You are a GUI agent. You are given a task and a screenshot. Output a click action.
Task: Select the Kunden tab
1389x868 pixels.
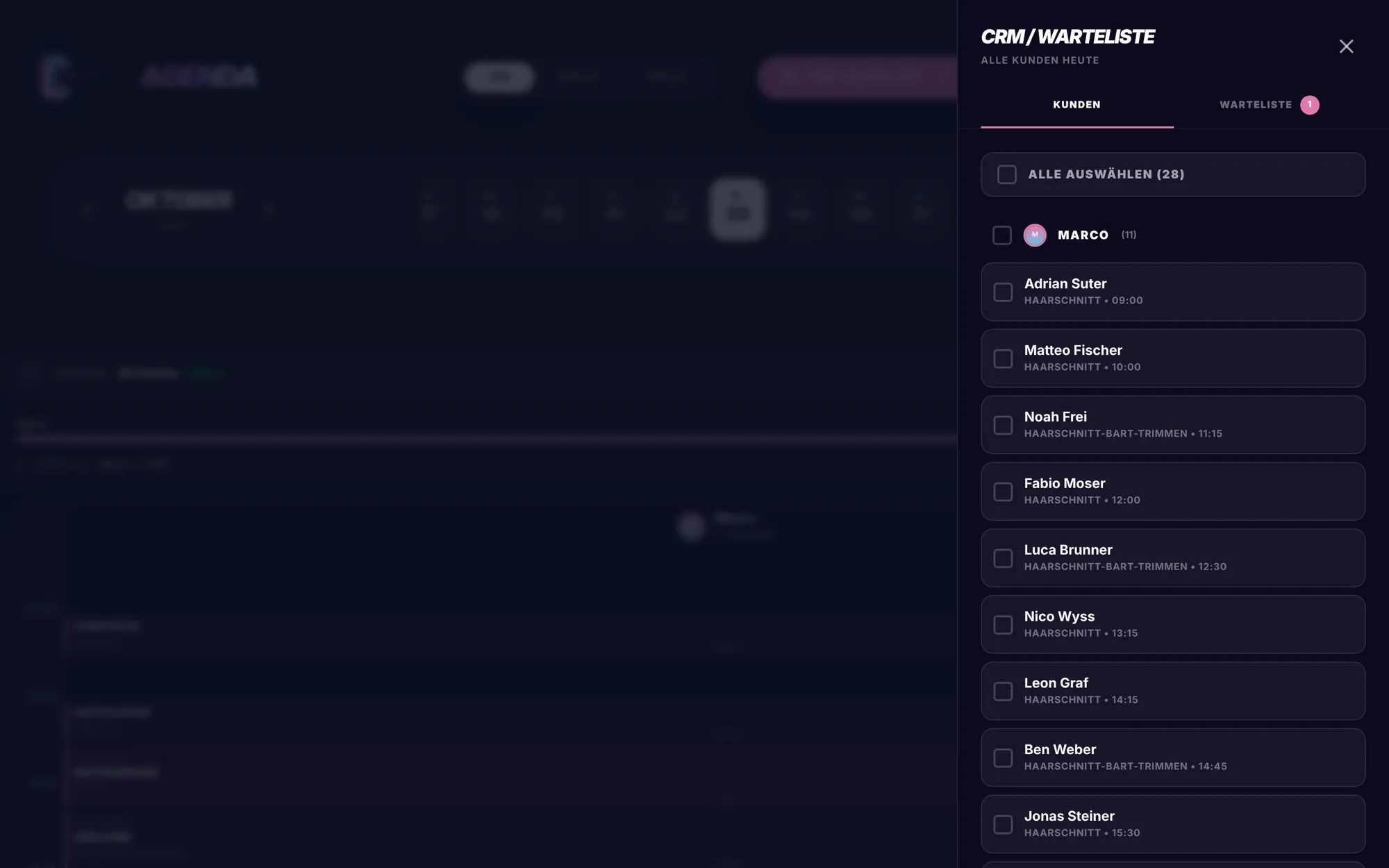pos(1076,105)
